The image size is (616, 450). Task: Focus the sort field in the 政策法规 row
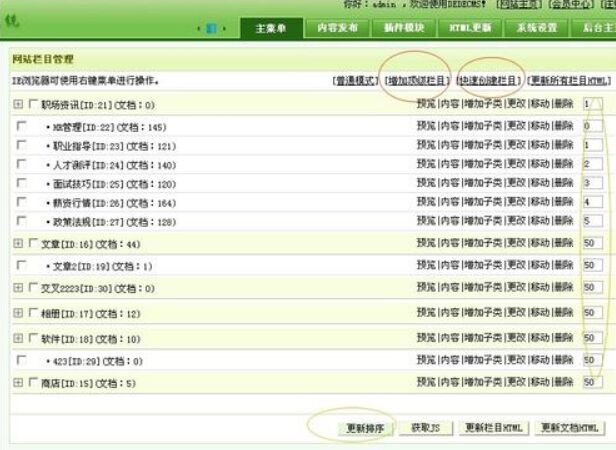[592, 221]
